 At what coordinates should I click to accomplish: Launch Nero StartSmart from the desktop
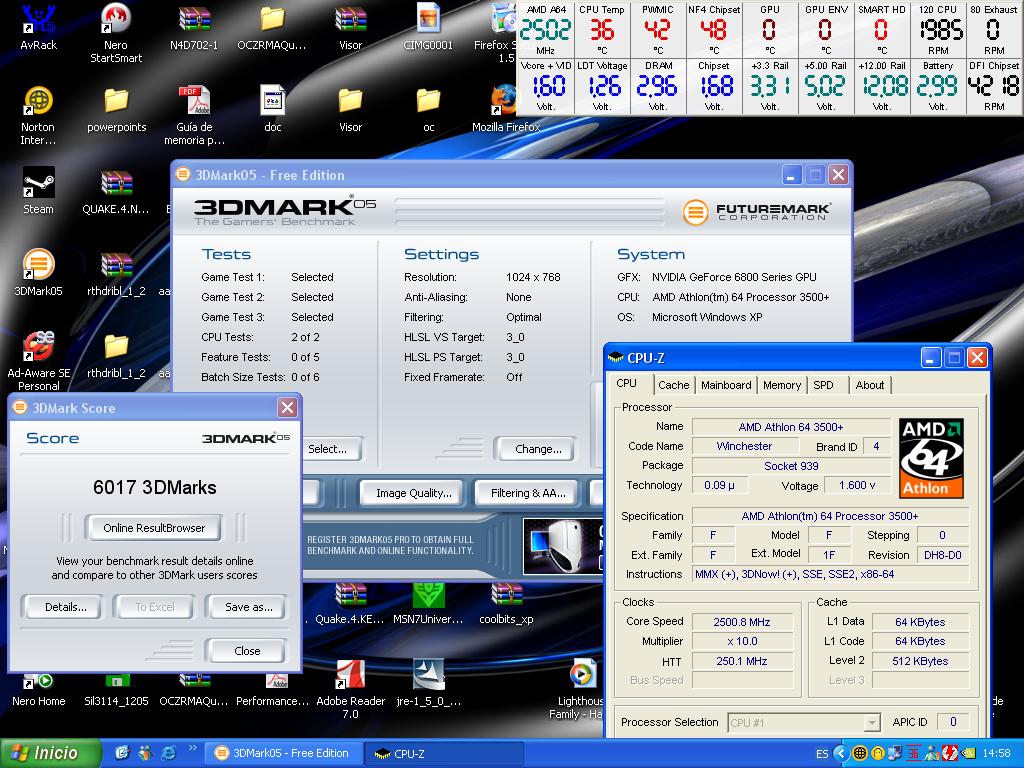pos(116,33)
